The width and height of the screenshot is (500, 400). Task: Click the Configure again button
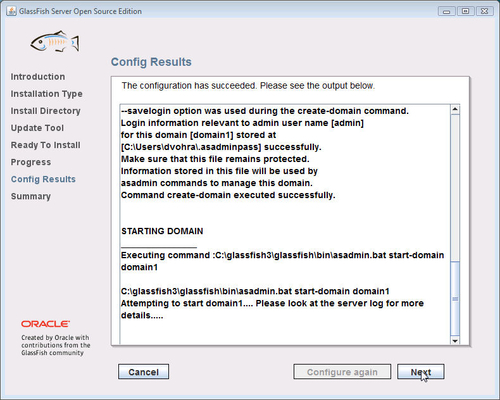coord(342,372)
